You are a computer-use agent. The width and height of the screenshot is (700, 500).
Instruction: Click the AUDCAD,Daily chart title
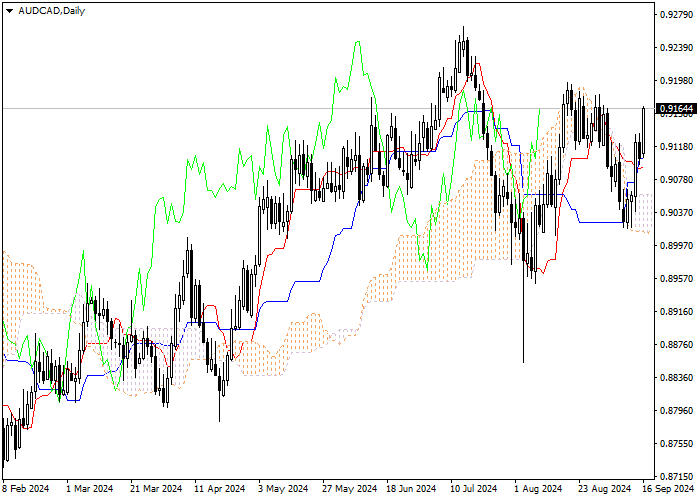point(51,11)
